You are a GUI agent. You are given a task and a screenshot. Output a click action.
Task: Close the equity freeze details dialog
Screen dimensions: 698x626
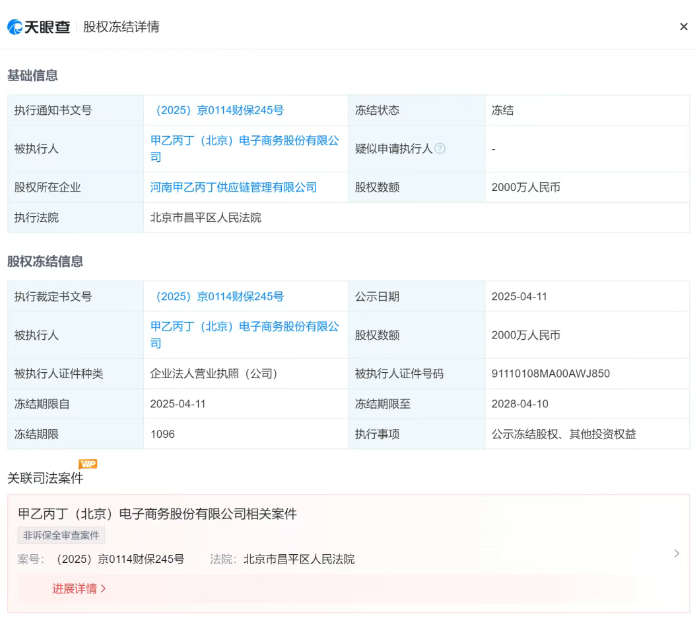pyautogui.click(x=683, y=27)
